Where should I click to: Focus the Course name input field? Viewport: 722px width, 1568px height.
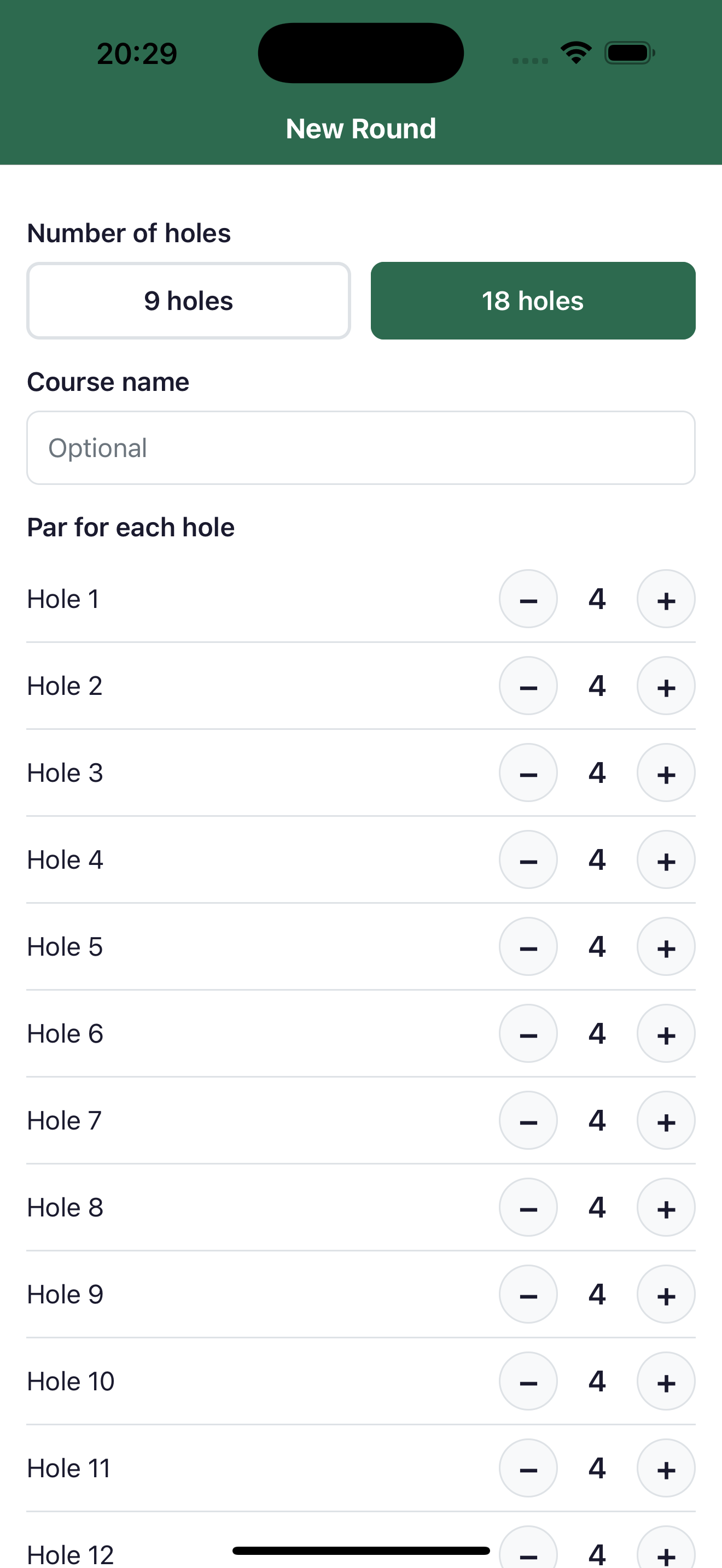coord(360,448)
